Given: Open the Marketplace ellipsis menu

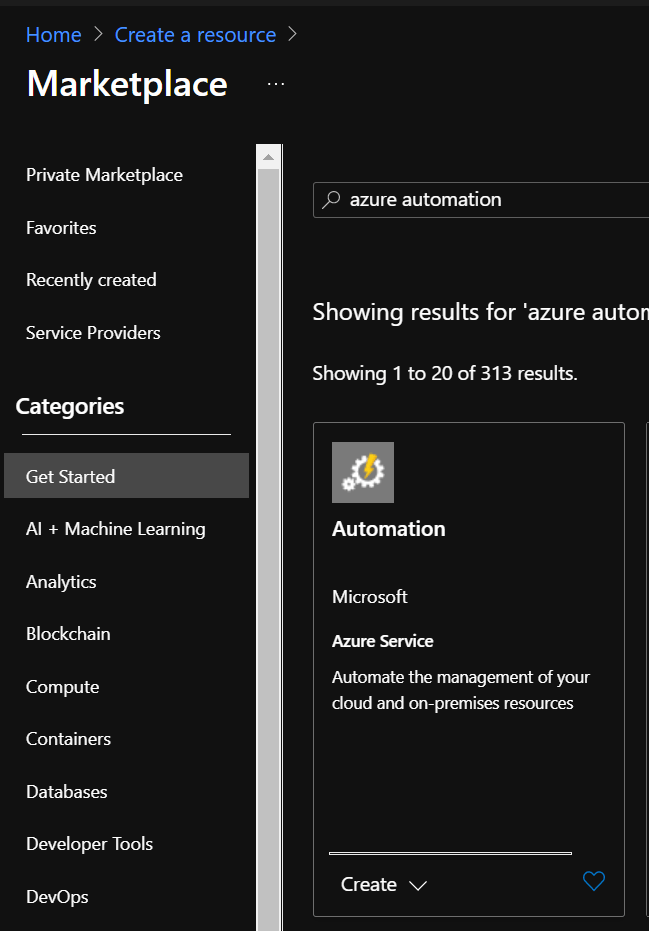Looking at the screenshot, I should (x=276, y=84).
